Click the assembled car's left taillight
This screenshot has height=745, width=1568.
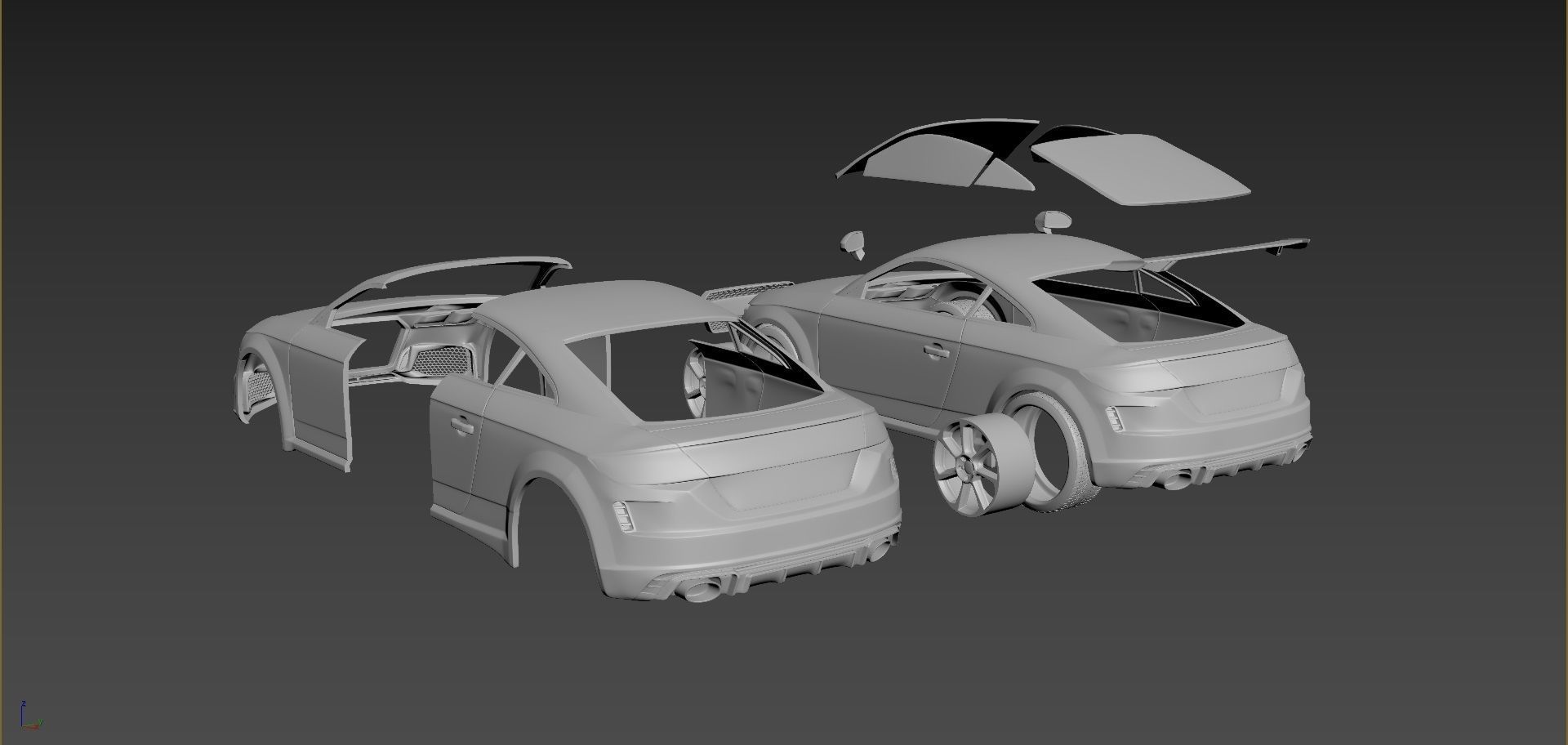(x=1115, y=419)
